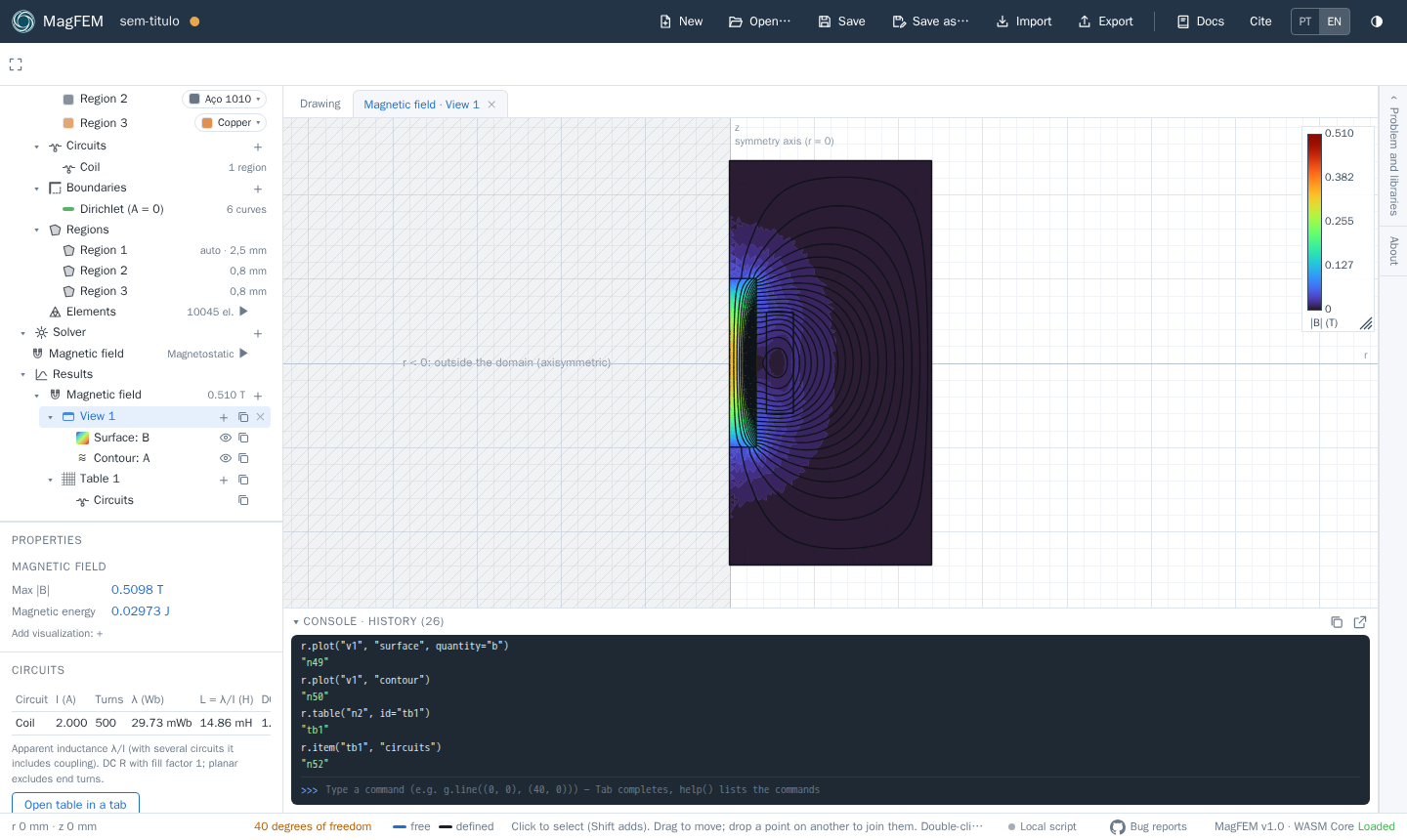This screenshot has width=1407, height=840.
Task: Open the Cite link
Action: point(1260,21)
